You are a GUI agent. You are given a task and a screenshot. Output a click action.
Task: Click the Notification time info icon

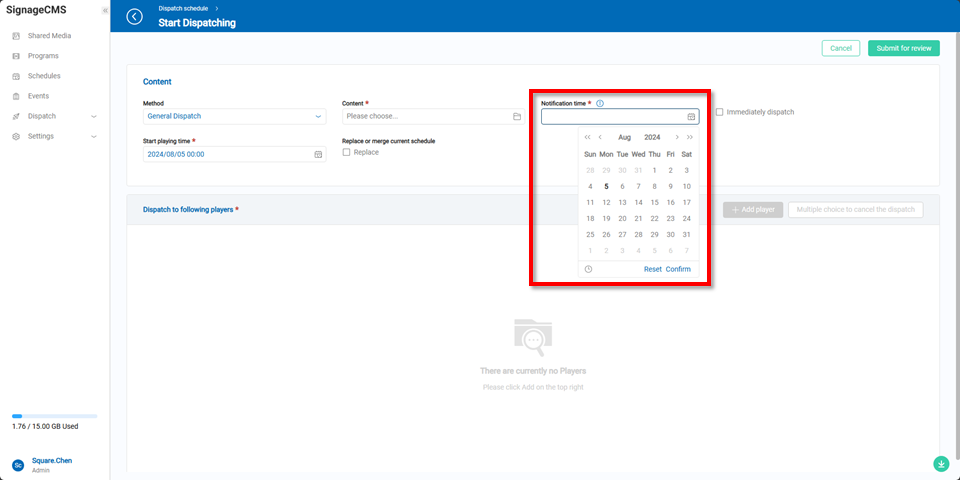(x=600, y=103)
